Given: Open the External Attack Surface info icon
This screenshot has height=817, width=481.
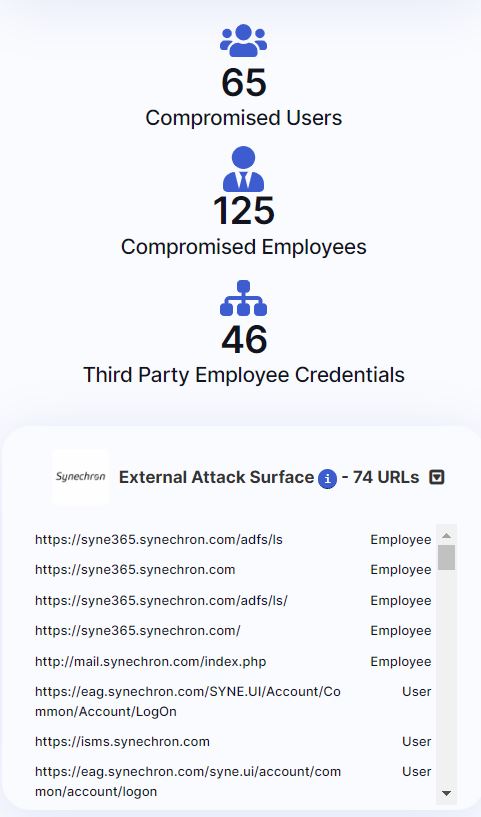Looking at the screenshot, I should (x=327, y=478).
